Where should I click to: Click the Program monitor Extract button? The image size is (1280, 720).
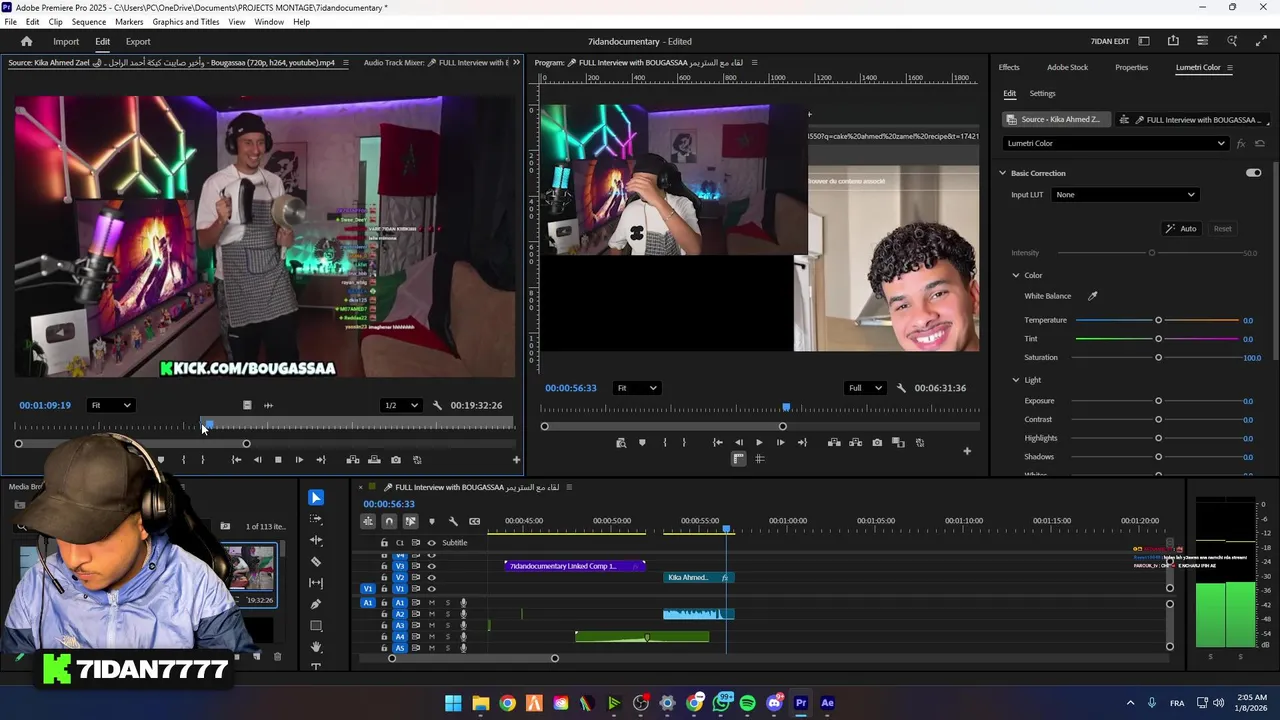855,442
